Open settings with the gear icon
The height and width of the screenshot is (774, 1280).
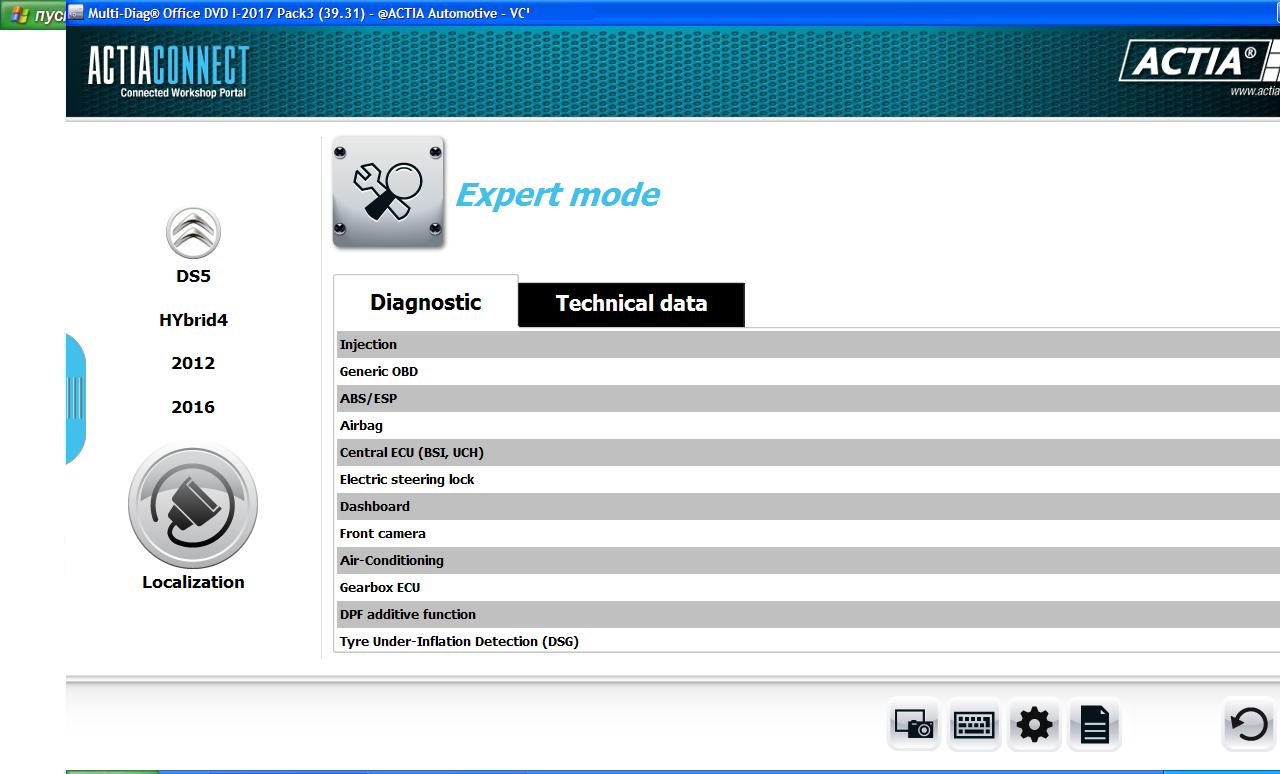(x=1034, y=724)
